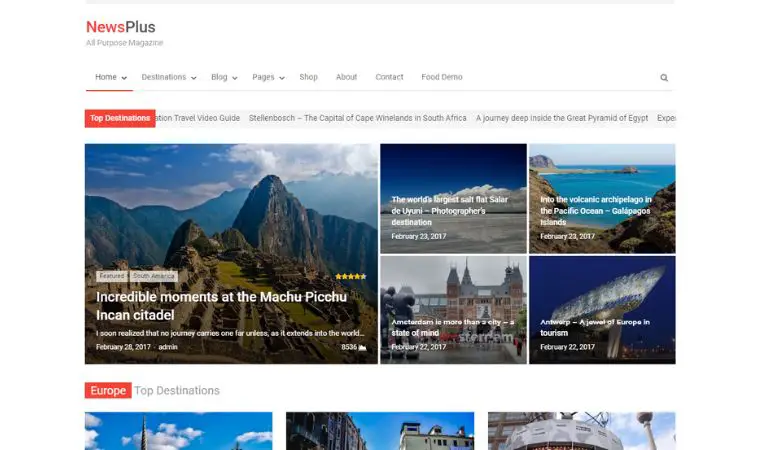Click the February 28, 2017 post date
This screenshot has height=450, width=770.
[x=123, y=347]
